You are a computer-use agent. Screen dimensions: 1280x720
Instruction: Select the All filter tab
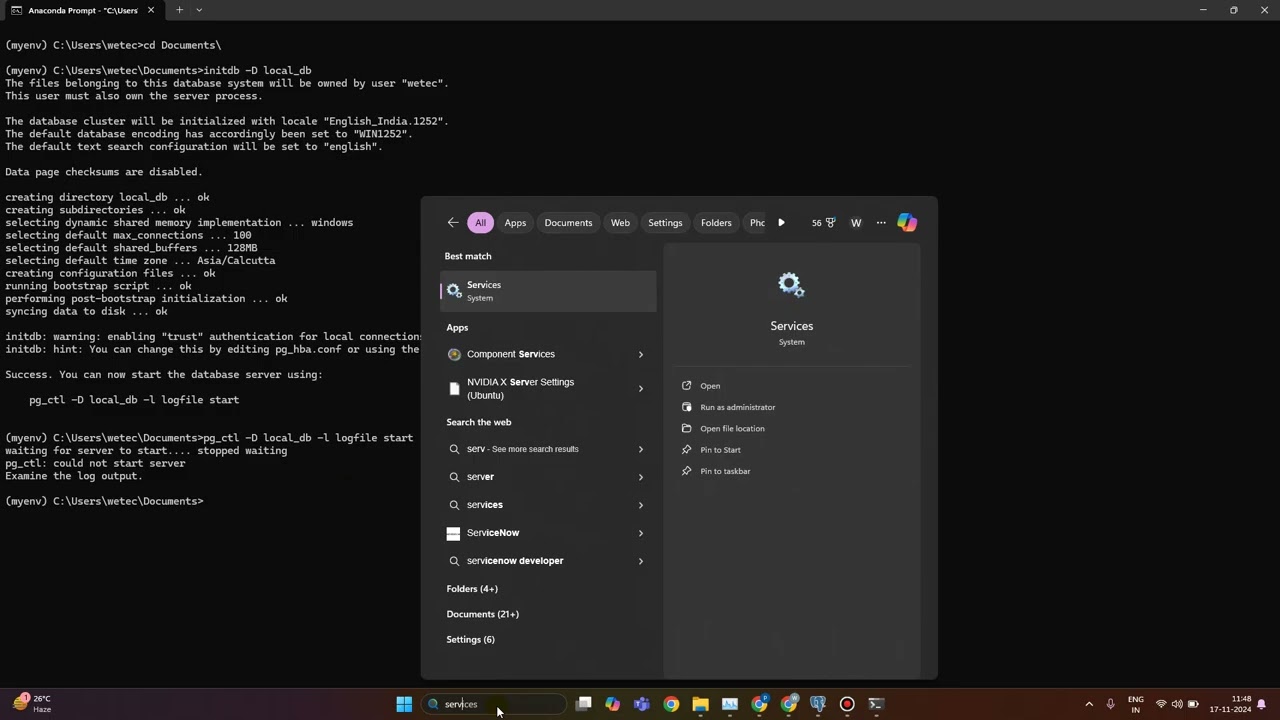[x=480, y=223]
